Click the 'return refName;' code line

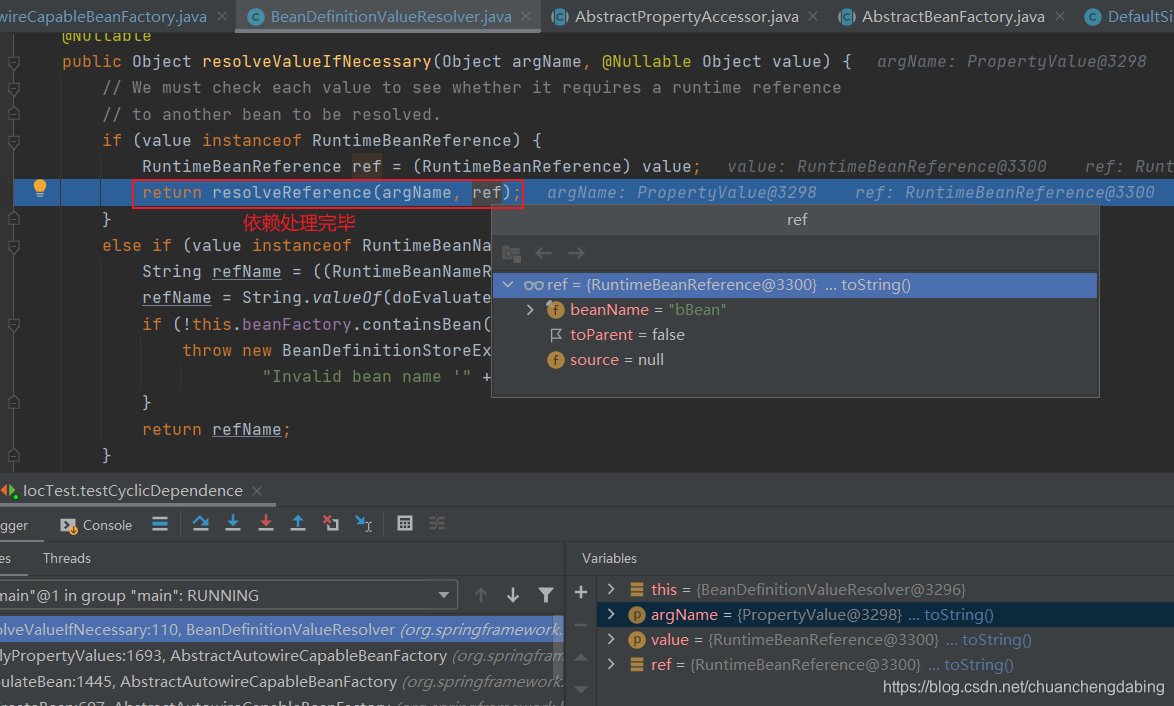tap(216, 430)
